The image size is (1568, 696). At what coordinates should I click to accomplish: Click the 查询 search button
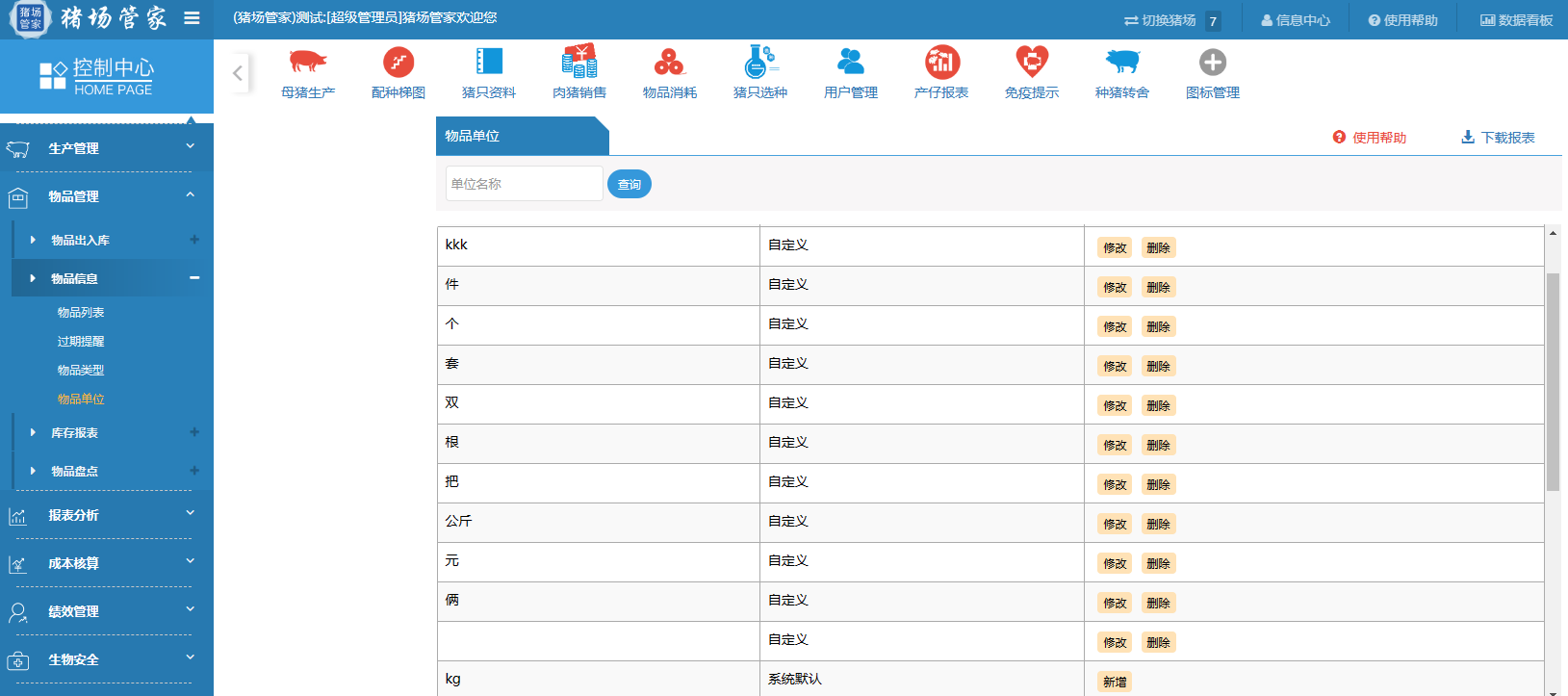click(x=630, y=185)
